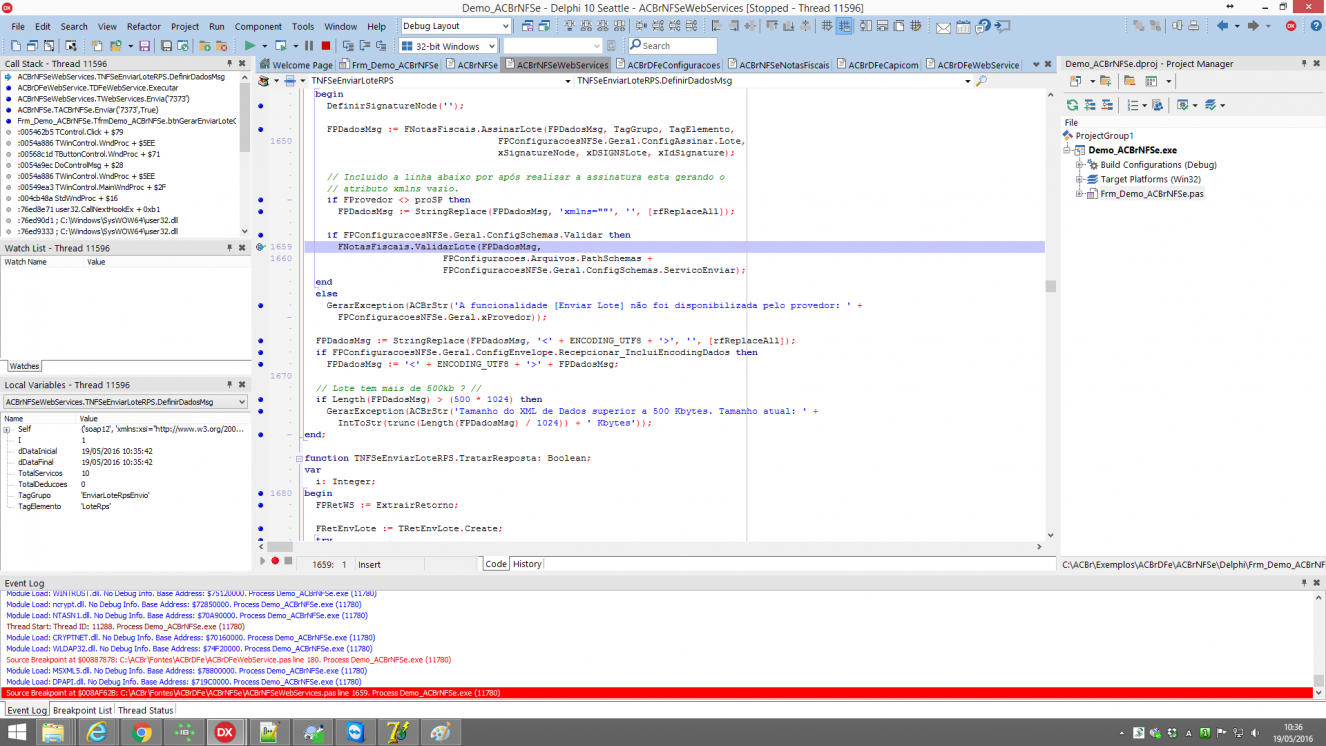Click Collapse All icon in Project Manager

point(1107,105)
